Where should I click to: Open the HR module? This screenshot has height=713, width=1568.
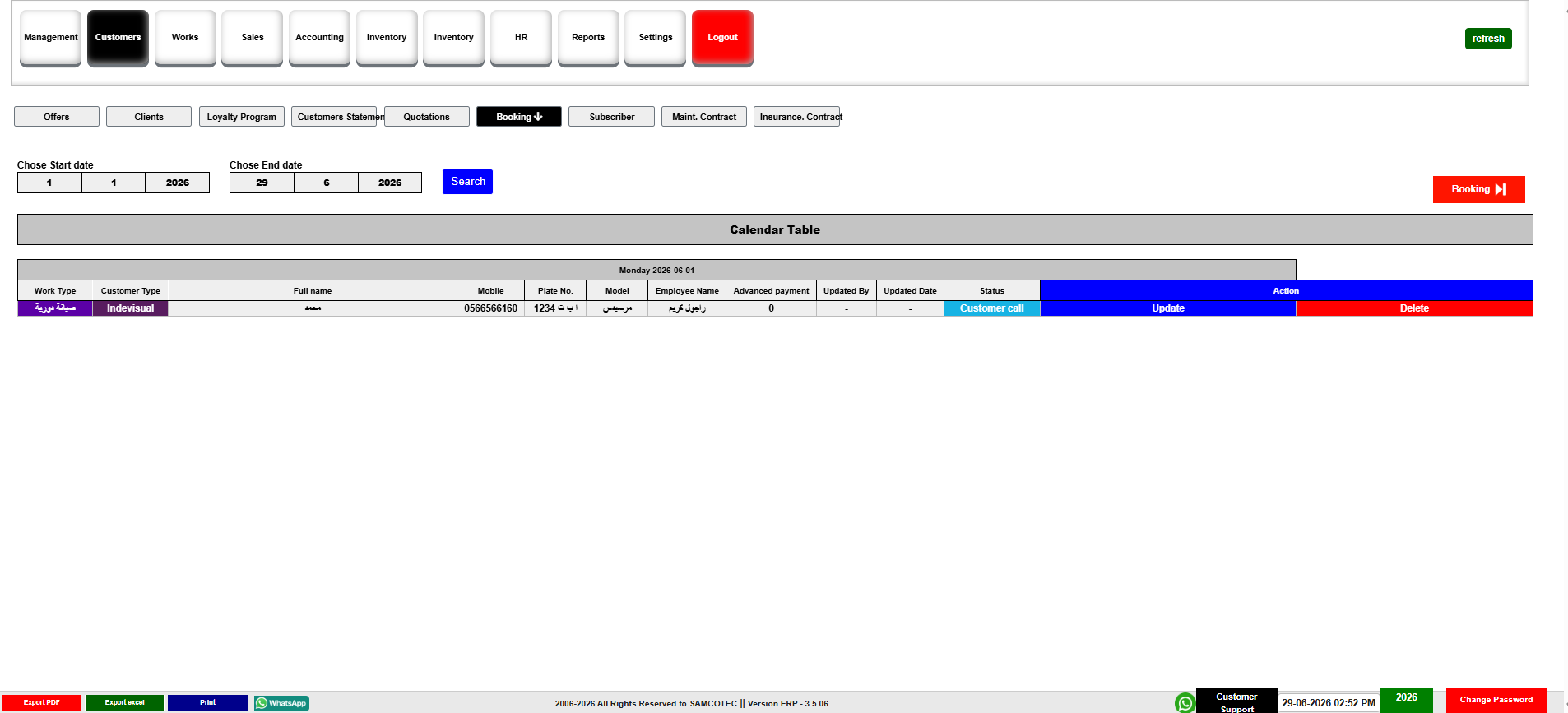521,38
